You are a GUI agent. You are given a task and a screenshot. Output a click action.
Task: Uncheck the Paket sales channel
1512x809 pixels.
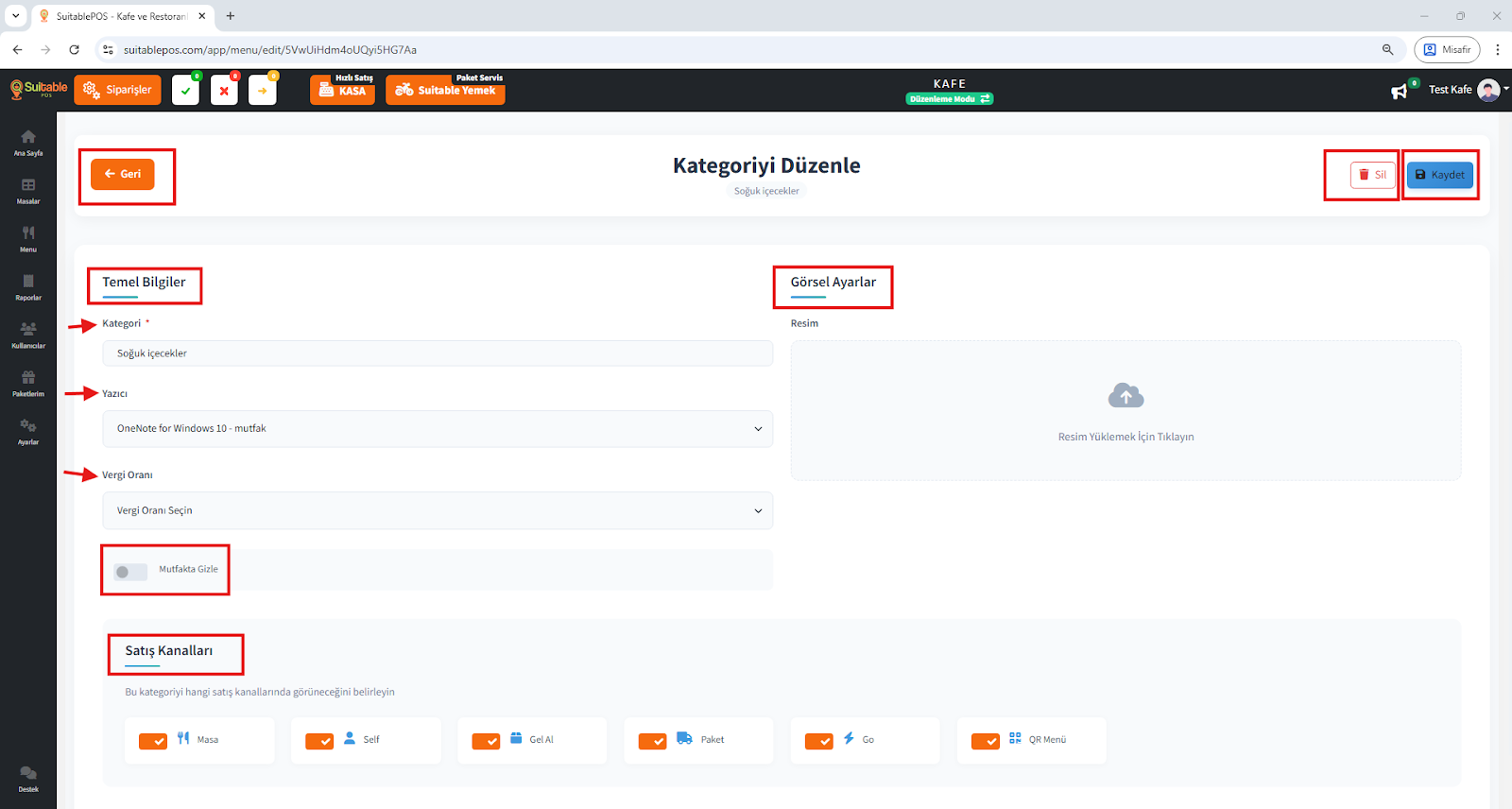pos(652,742)
